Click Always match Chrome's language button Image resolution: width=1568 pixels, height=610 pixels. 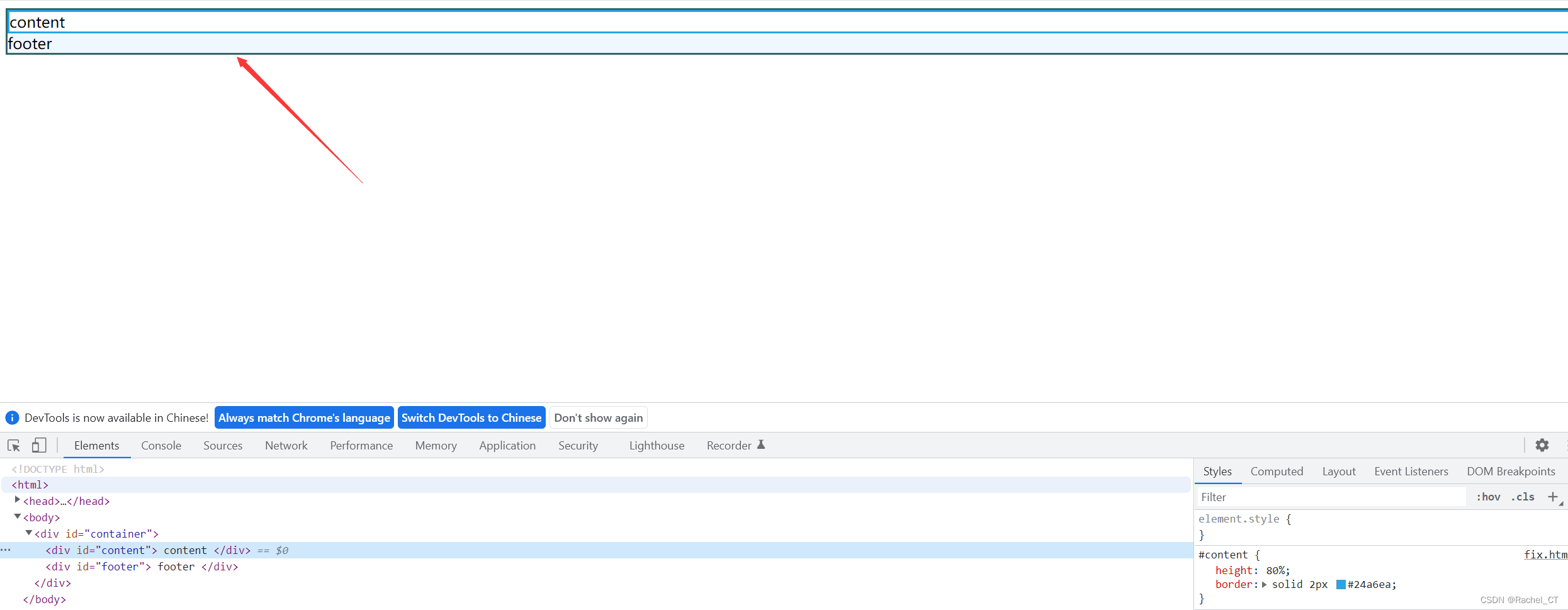pyautogui.click(x=304, y=417)
